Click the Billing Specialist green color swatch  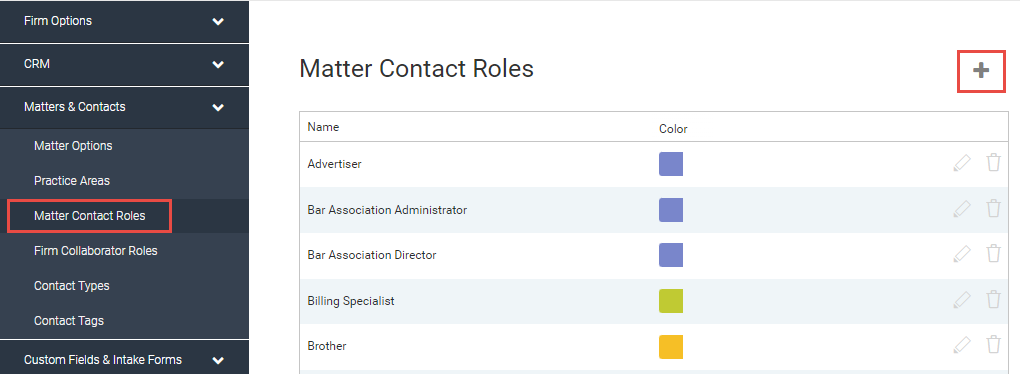tap(671, 301)
